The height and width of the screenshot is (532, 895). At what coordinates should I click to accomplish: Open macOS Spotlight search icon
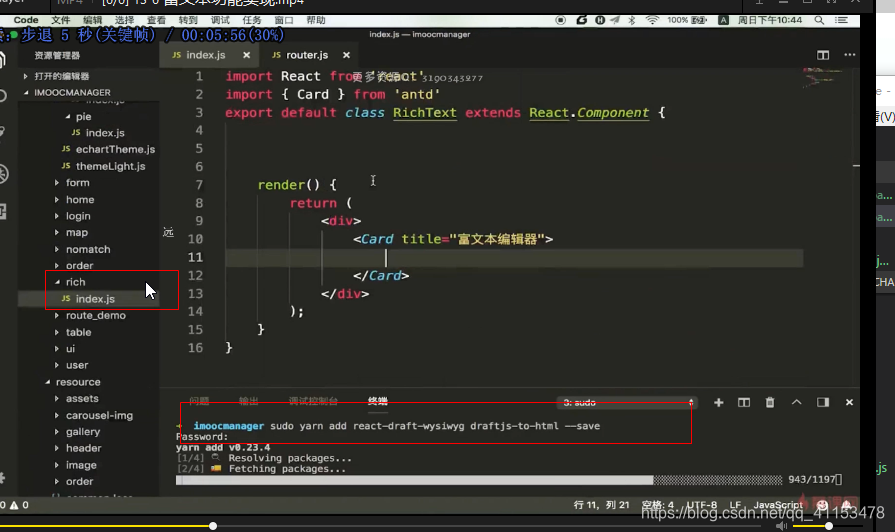(819, 20)
